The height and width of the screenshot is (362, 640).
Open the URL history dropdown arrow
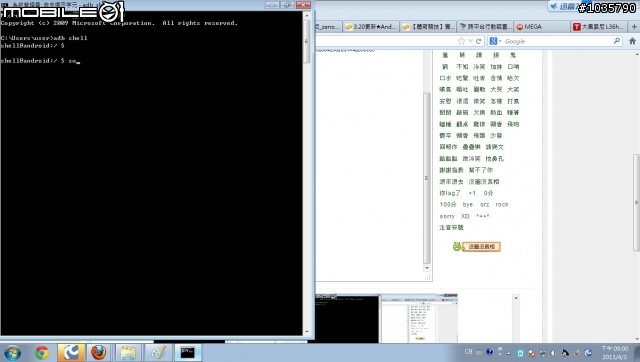470,41
